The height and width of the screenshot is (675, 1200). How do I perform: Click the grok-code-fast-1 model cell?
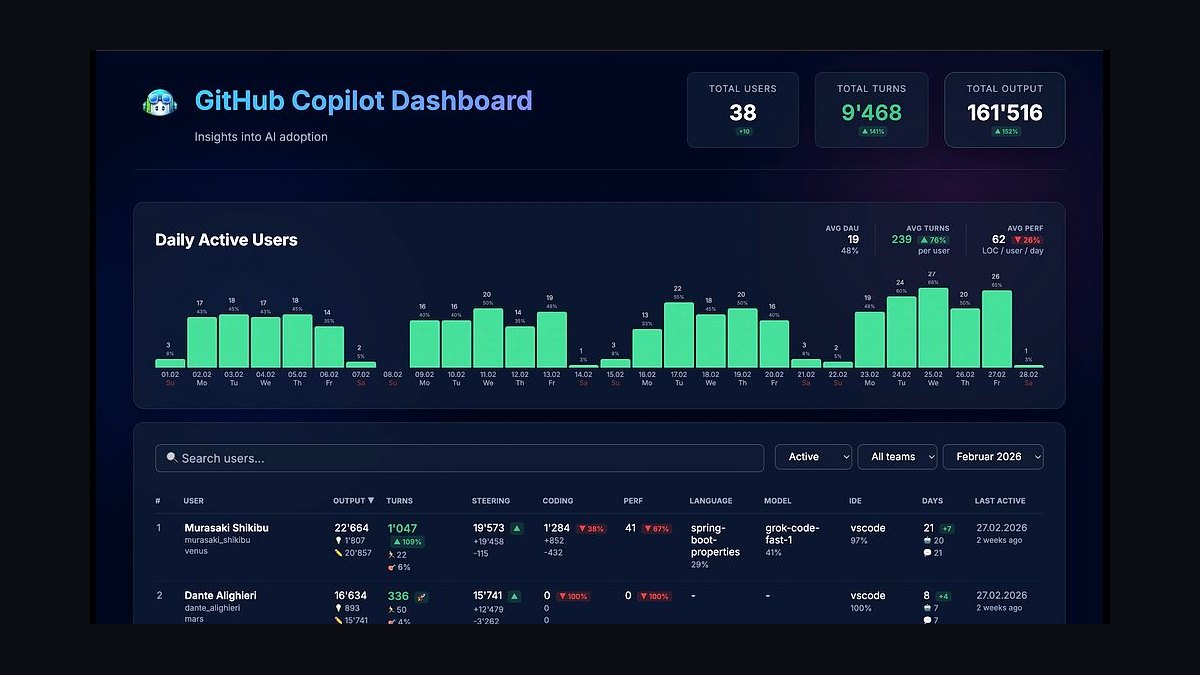pyautogui.click(x=794, y=534)
